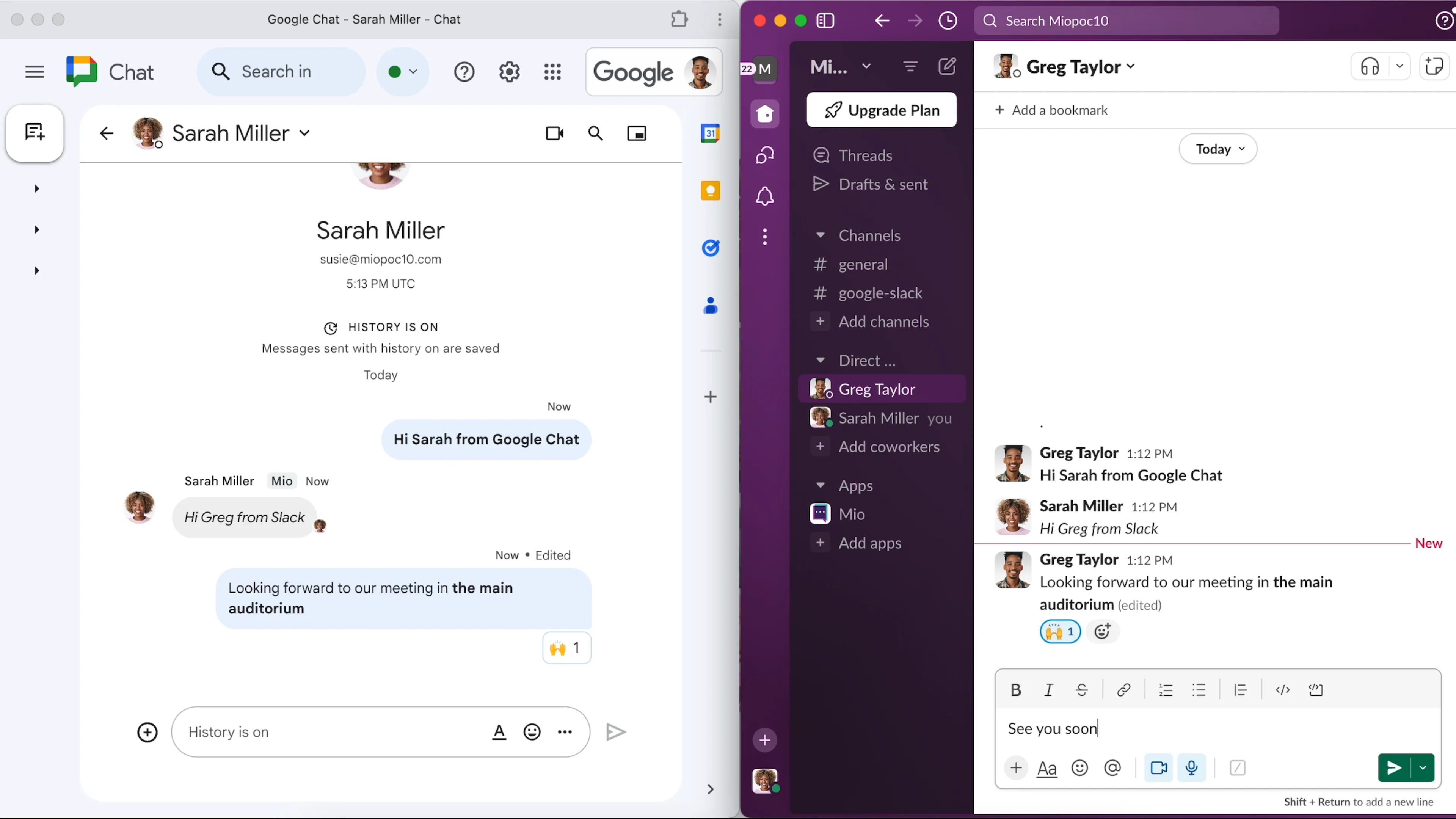Image resolution: width=1456 pixels, height=819 pixels.
Task: Click the Slack mention @ icon
Action: coord(1112,767)
